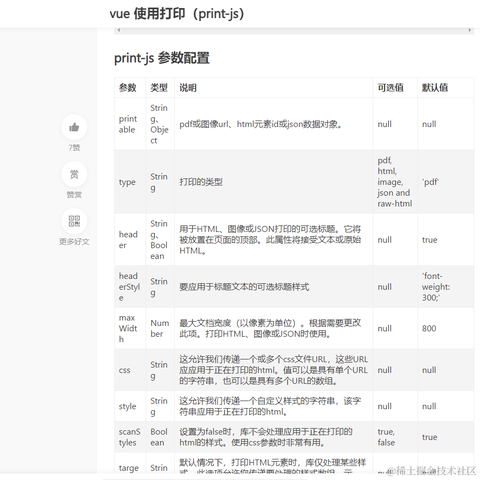The height and width of the screenshot is (480, 480).
Task: Click the 打印的类型 description cell
Action: 273,182
